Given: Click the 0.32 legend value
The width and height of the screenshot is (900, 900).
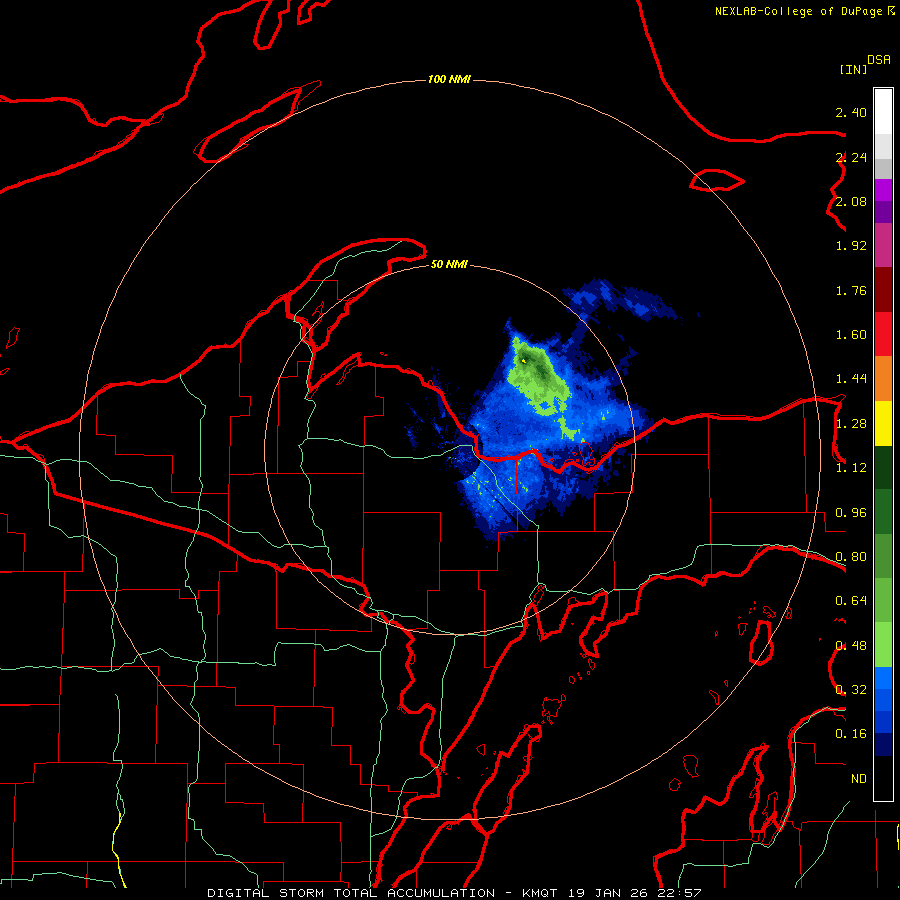Looking at the screenshot, I should click(851, 690).
